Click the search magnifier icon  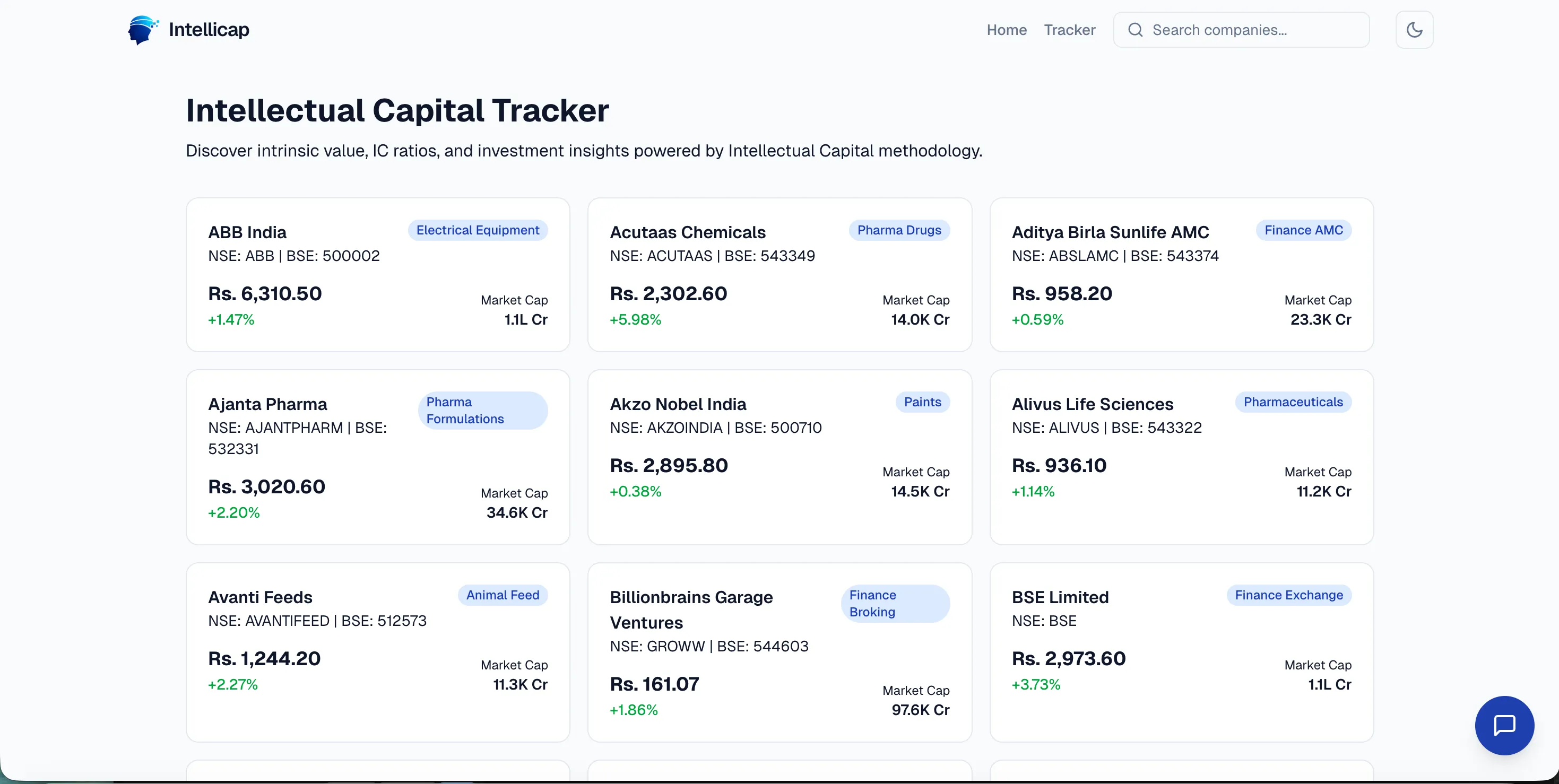1136,30
